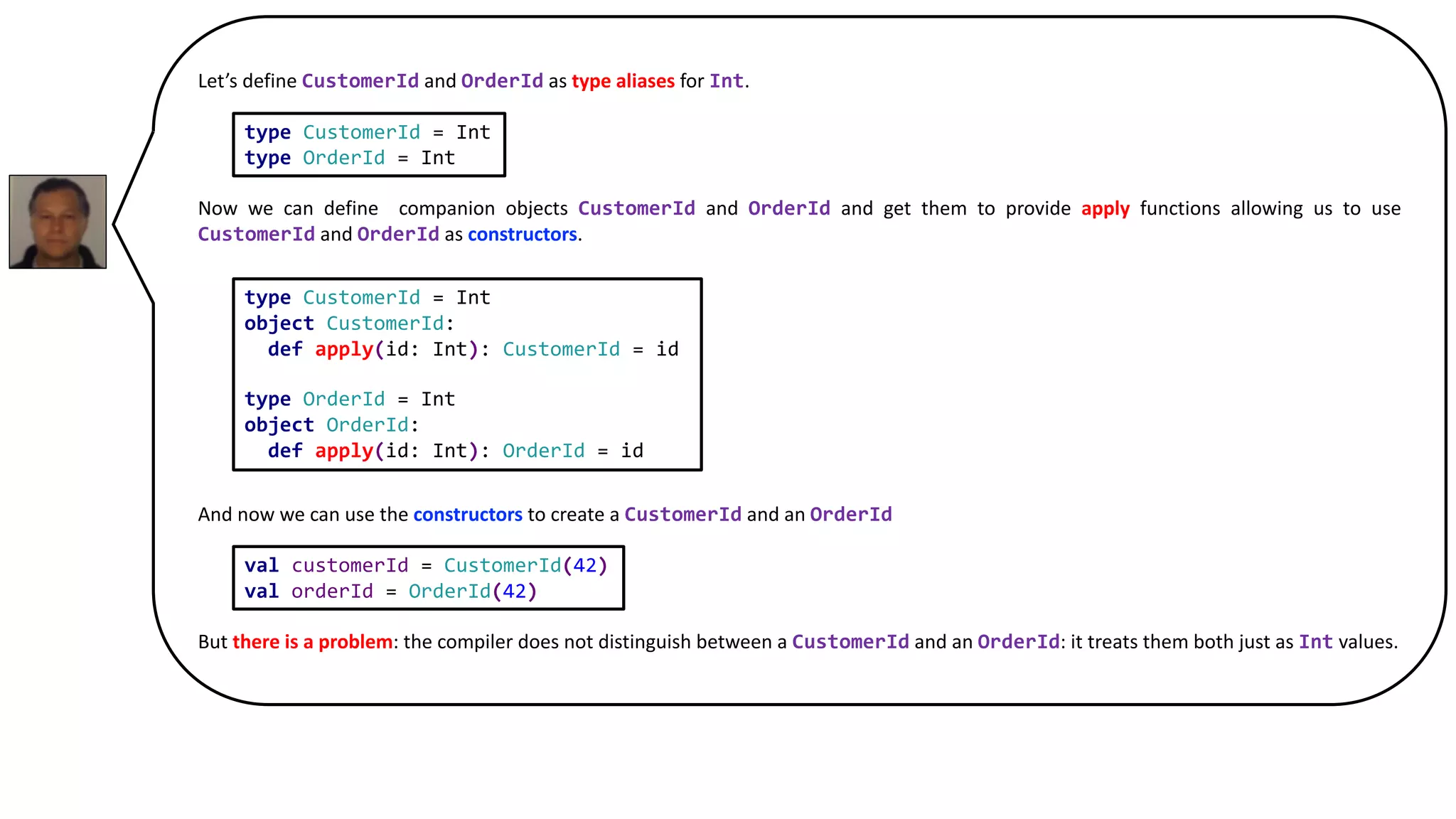1456x819 pixels.
Task: Click 'def apply(id: Int): CustomerId = id' line
Action: click(x=473, y=349)
